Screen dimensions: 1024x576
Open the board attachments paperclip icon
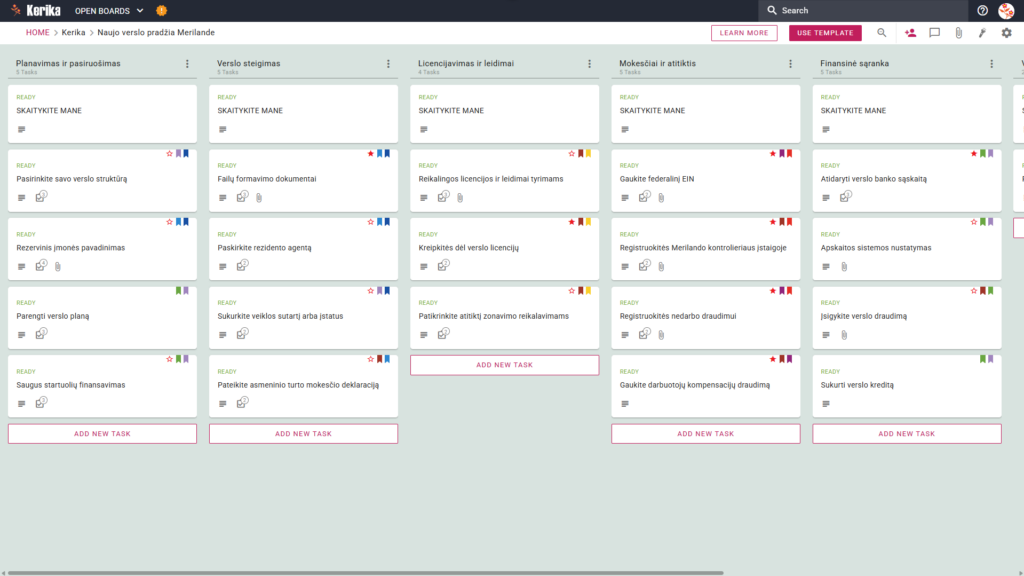[x=959, y=33]
